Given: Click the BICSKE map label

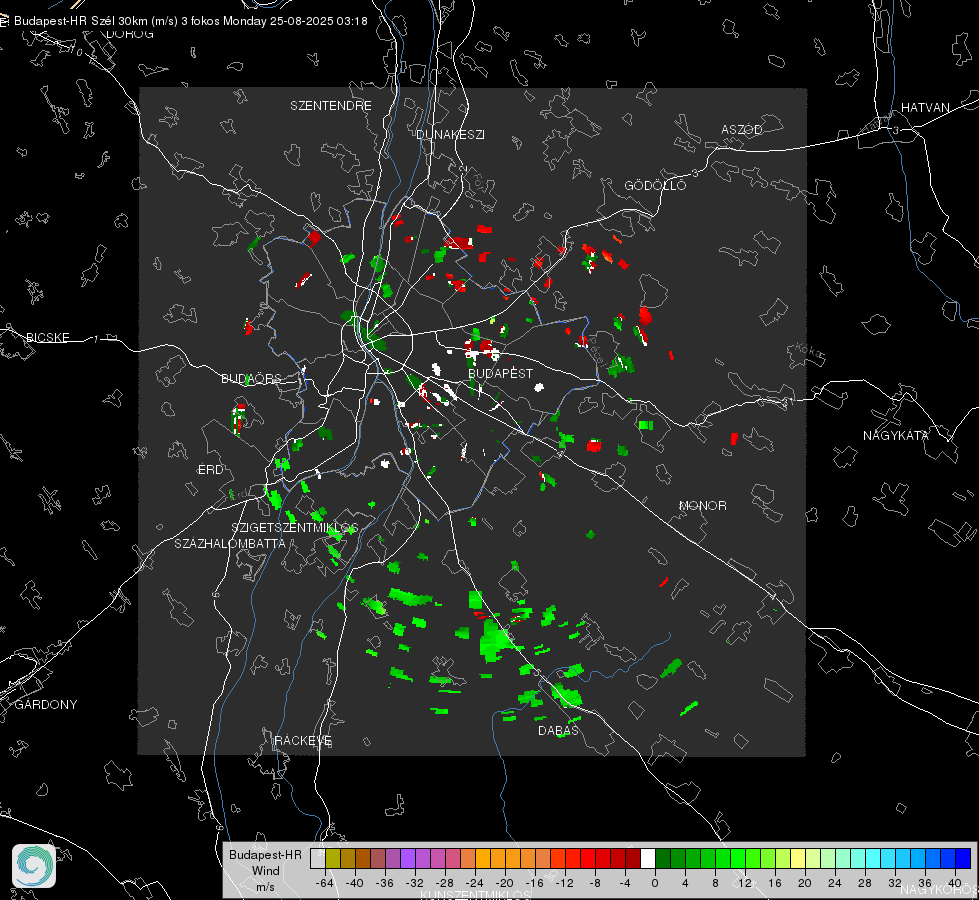Looking at the screenshot, I should coord(47,338).
